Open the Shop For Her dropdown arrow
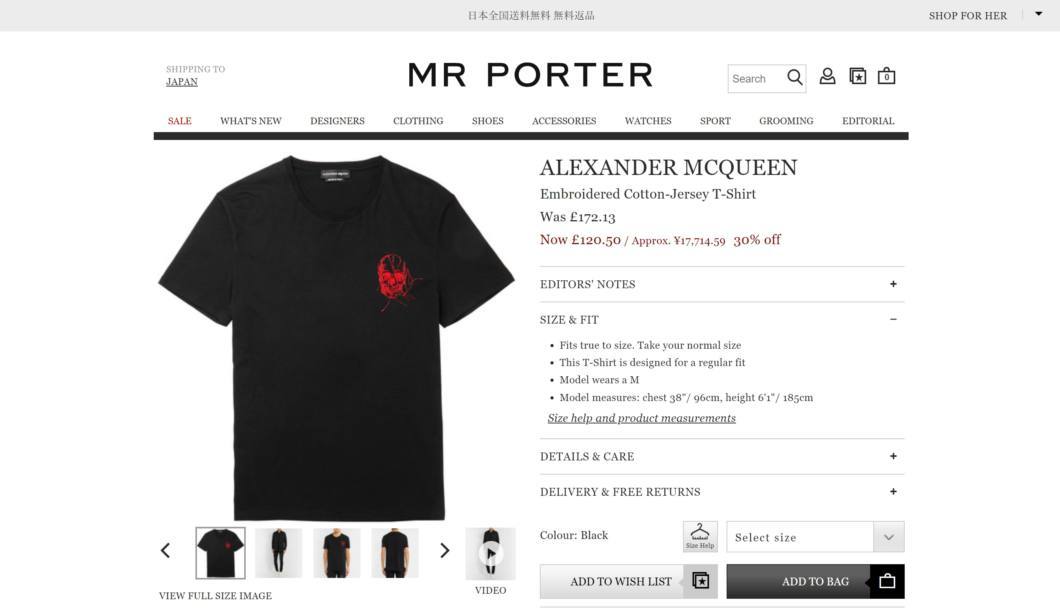 1038,14
